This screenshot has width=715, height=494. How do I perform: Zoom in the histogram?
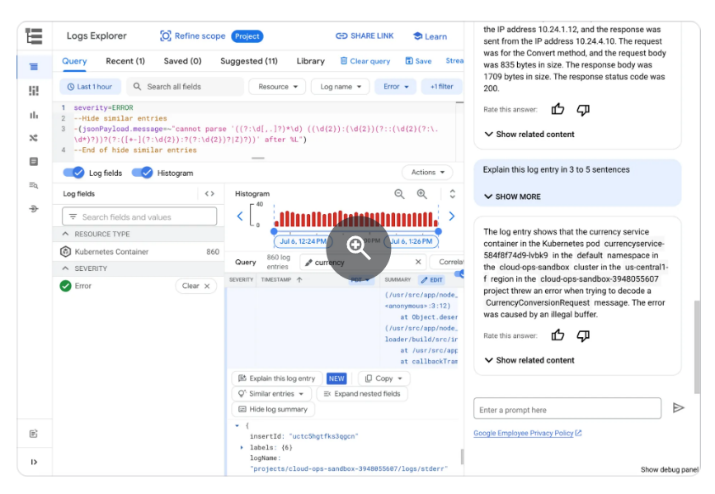(422, 194)
